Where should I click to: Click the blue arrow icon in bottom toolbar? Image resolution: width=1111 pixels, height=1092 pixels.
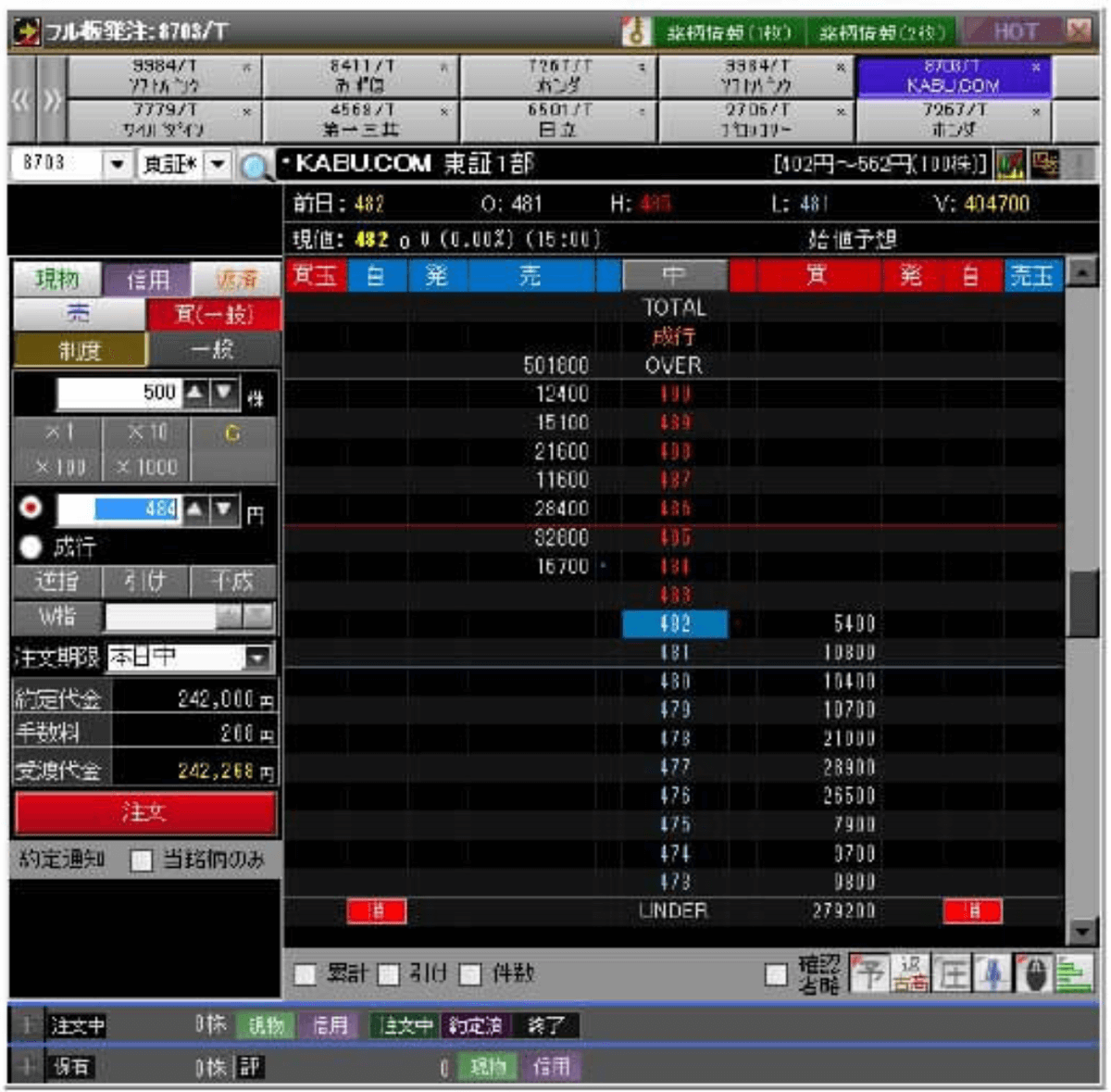[992, 974]
